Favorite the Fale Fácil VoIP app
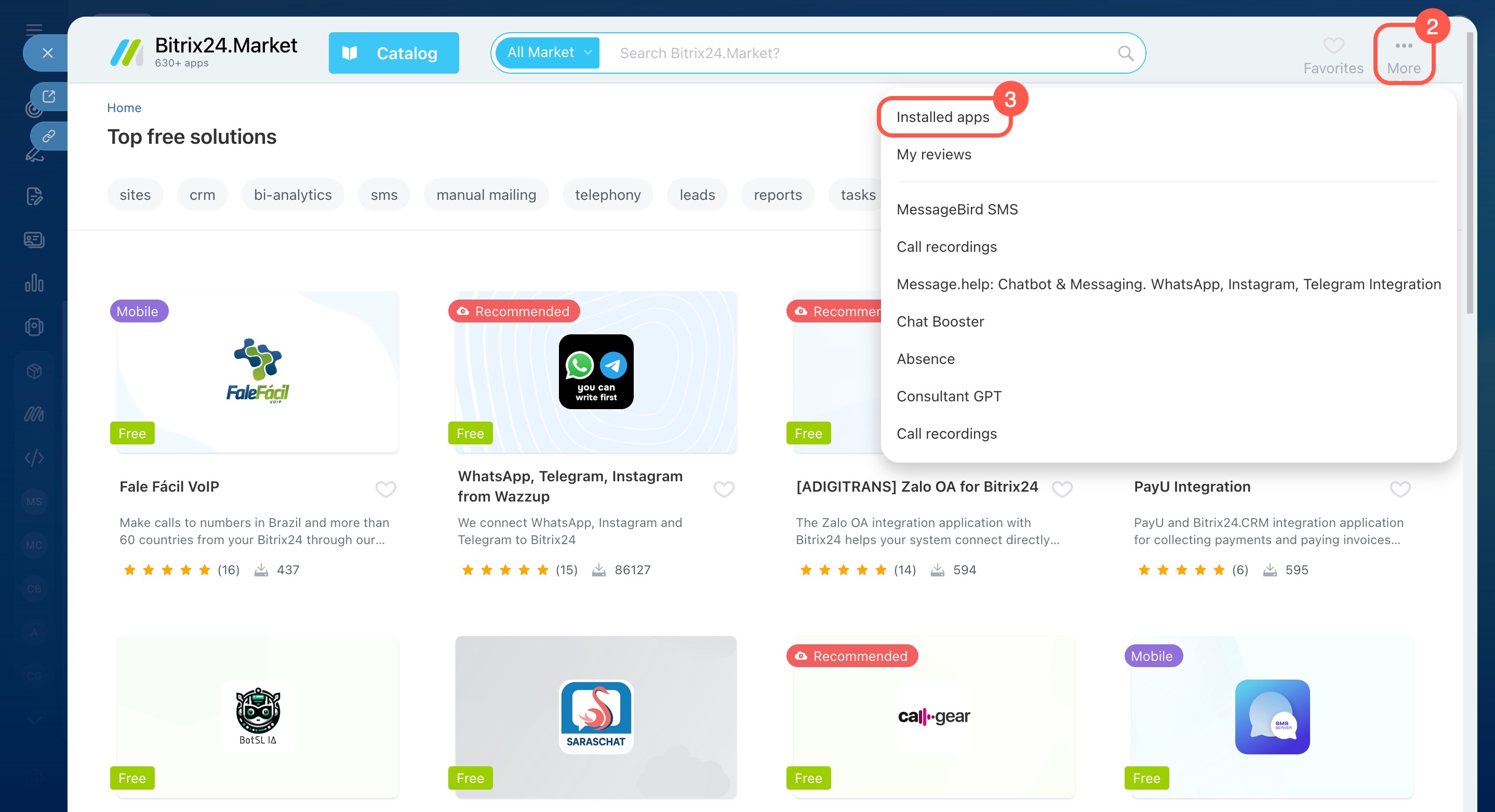Viewport: 1495px width, 812px height. [385, 489]
